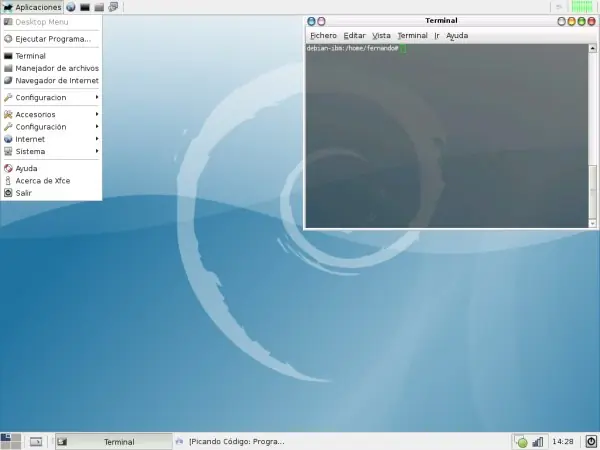600x450 pixels.
Task: Launch terminal from the top panel black icon
Action: tap(85, 7)
